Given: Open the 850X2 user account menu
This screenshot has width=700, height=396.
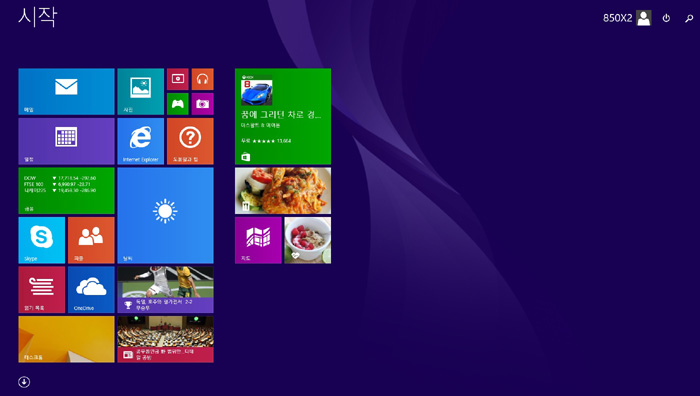Looking at the screenshot, I should point(627,18).
